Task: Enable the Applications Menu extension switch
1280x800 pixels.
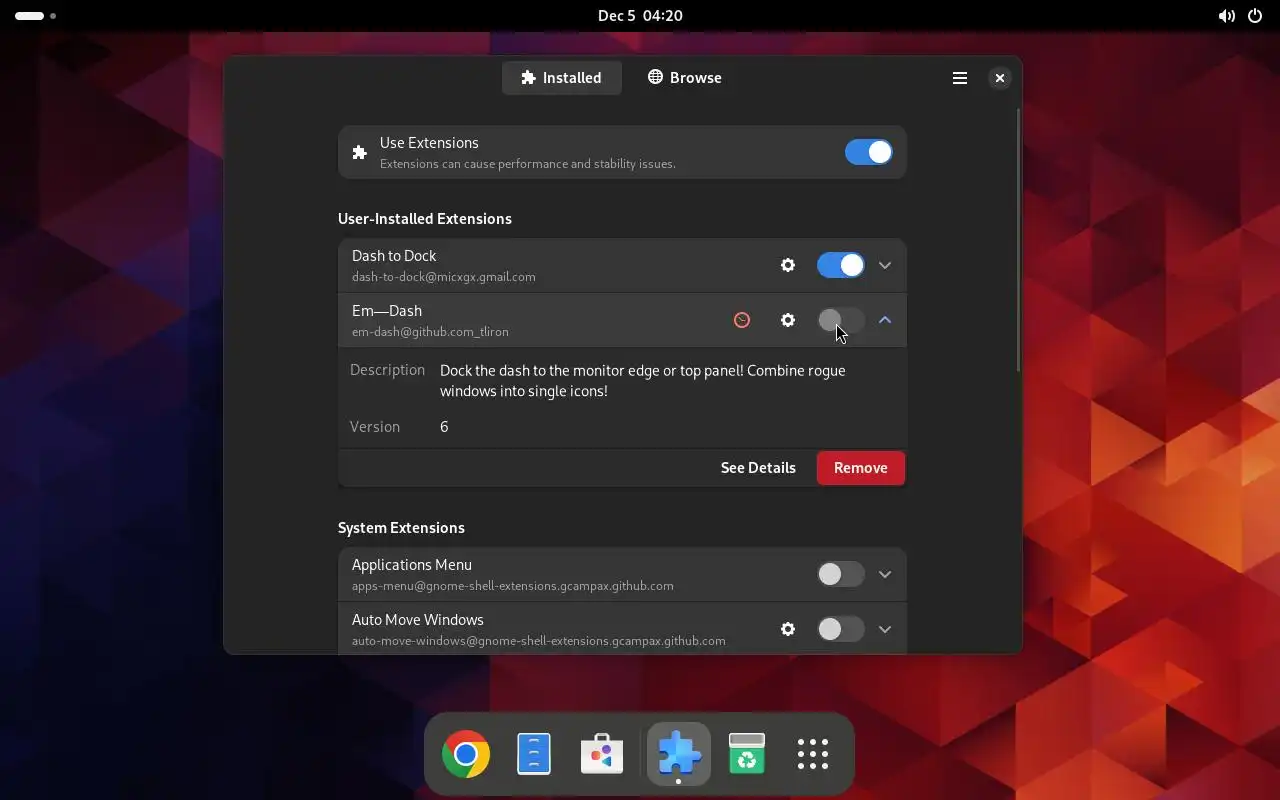Action: pos(840,574)
